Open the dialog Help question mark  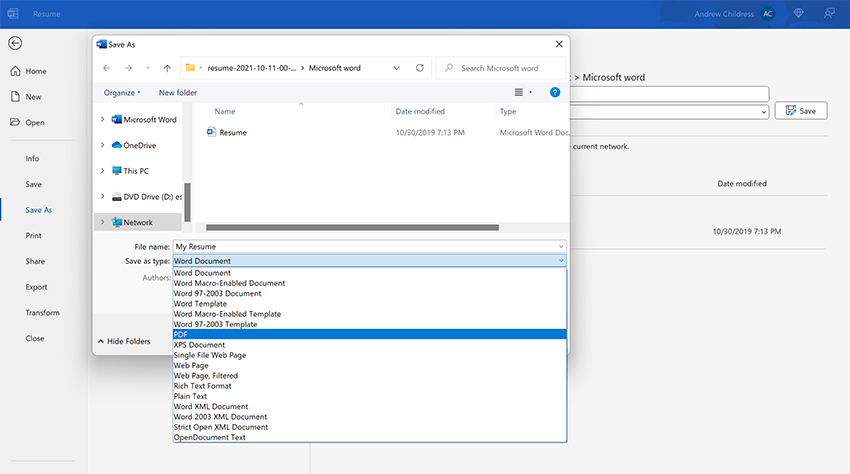coord(555,92)
